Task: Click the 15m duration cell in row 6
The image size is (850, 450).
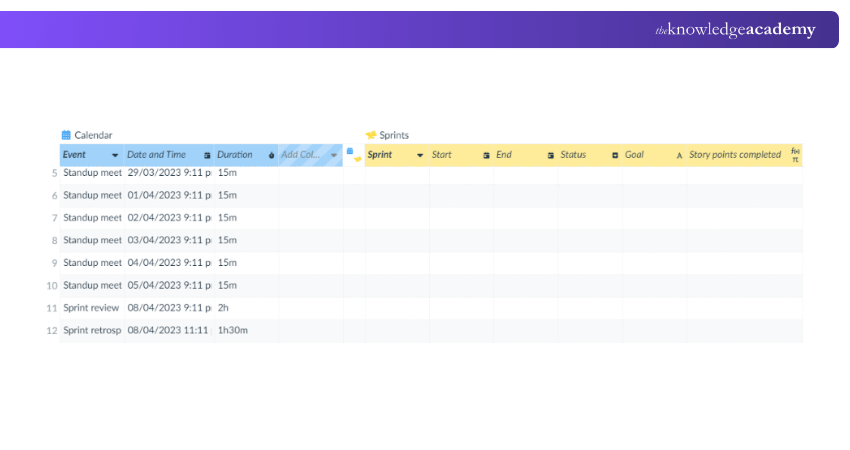Action: tap(247, 195)
